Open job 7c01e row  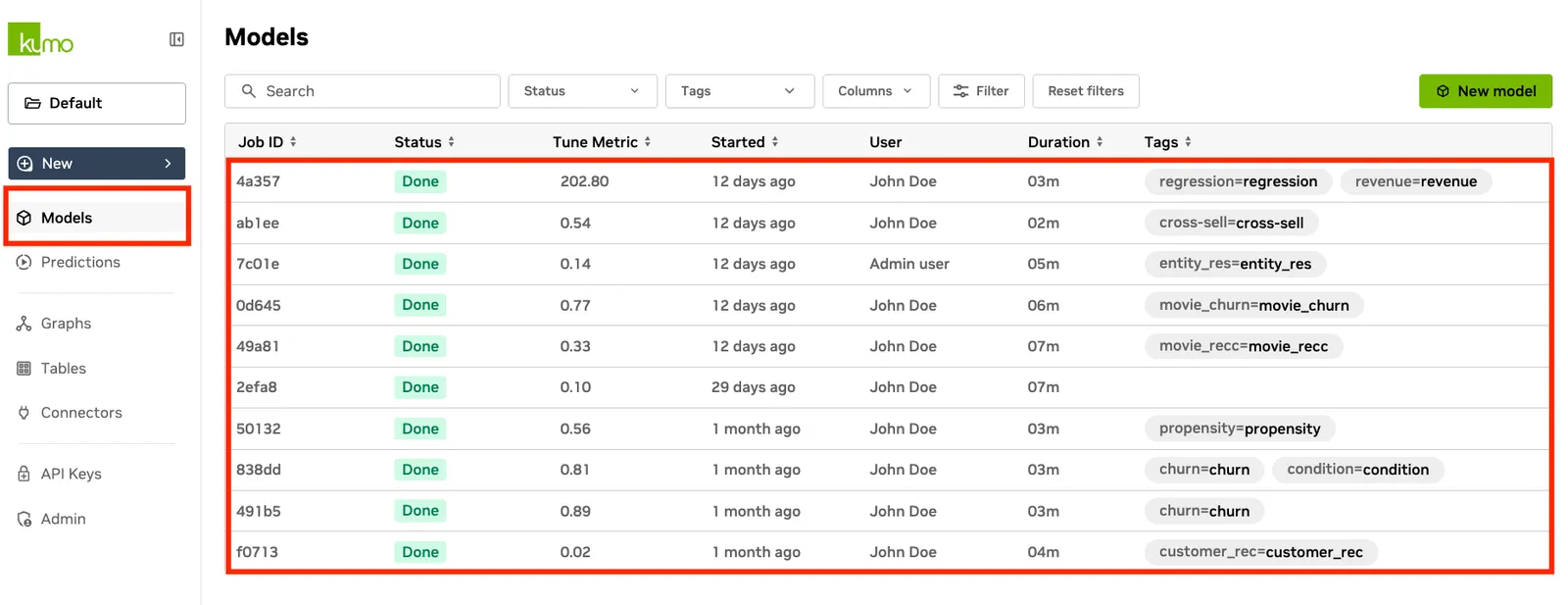(889, 264)
